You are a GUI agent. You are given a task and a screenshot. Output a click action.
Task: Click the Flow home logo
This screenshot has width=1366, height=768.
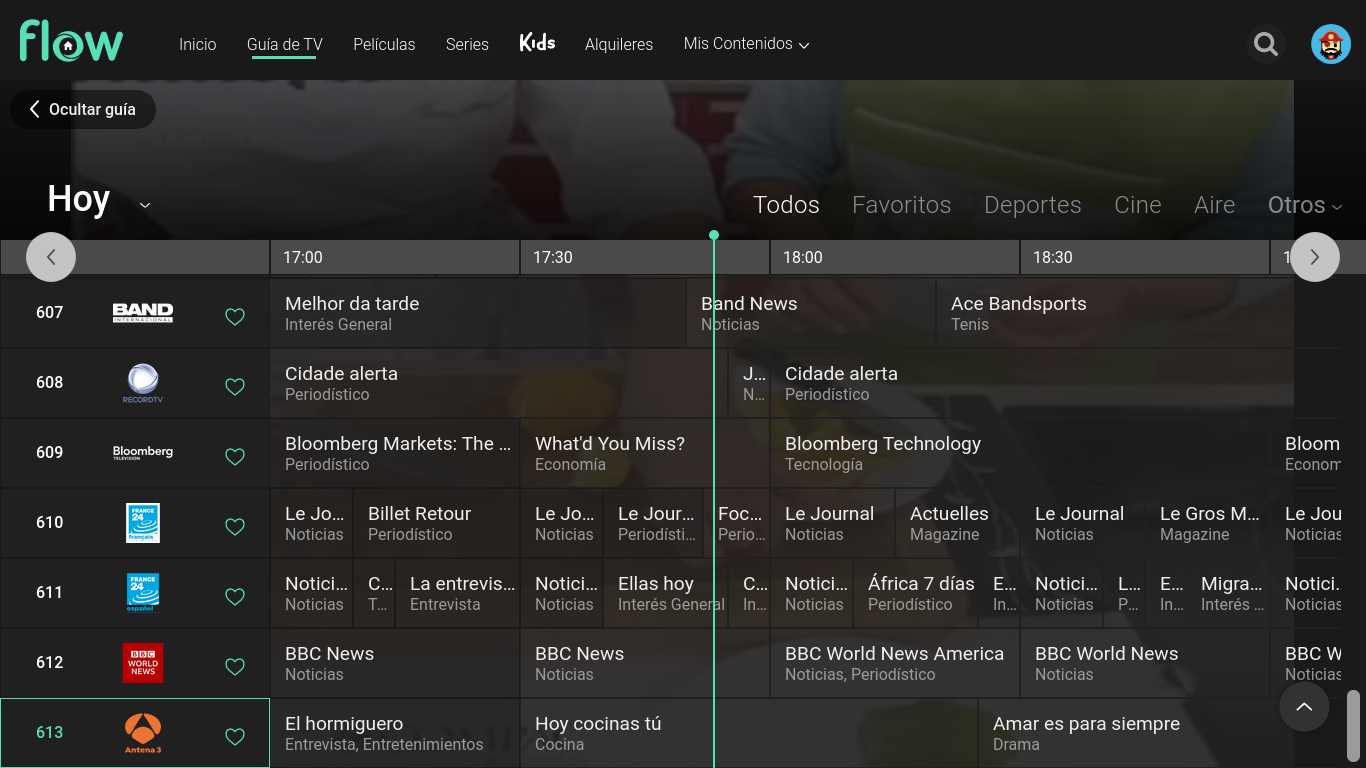click(x=71, y=42)
